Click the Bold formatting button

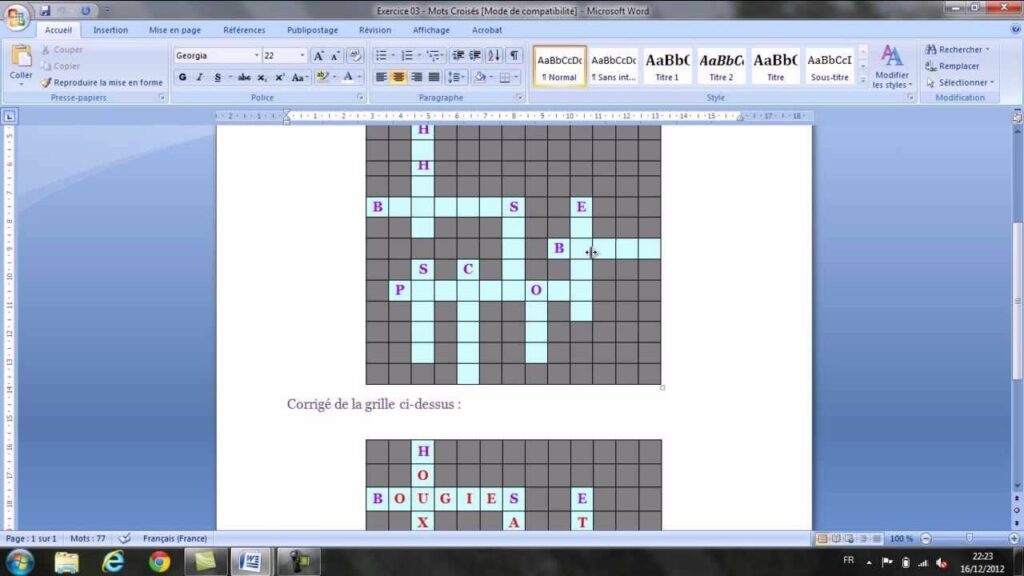pos(182,77)
